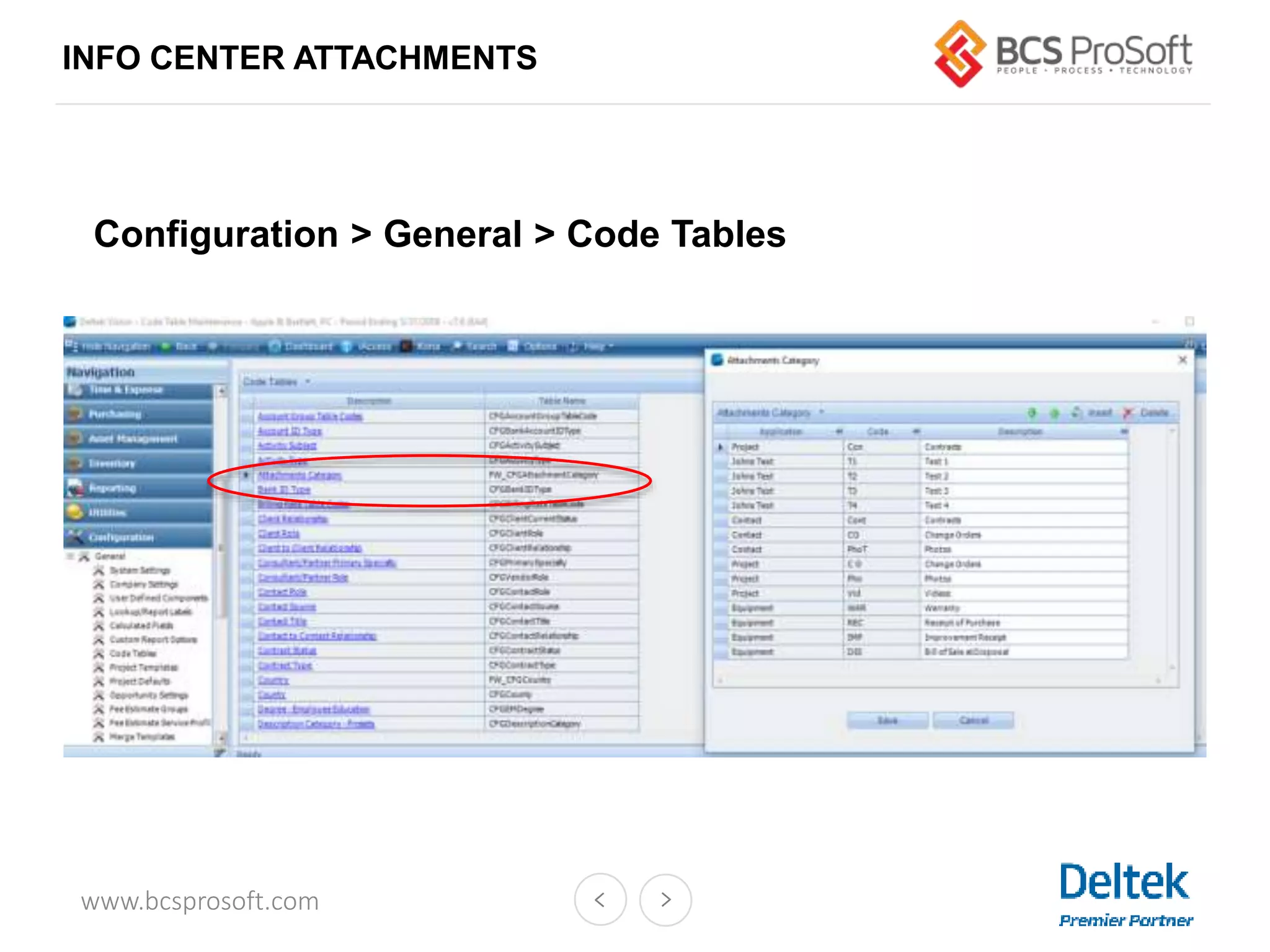Click the red Delete icon in the dialog
The image size is (1270, 952).
[1128, 413]
